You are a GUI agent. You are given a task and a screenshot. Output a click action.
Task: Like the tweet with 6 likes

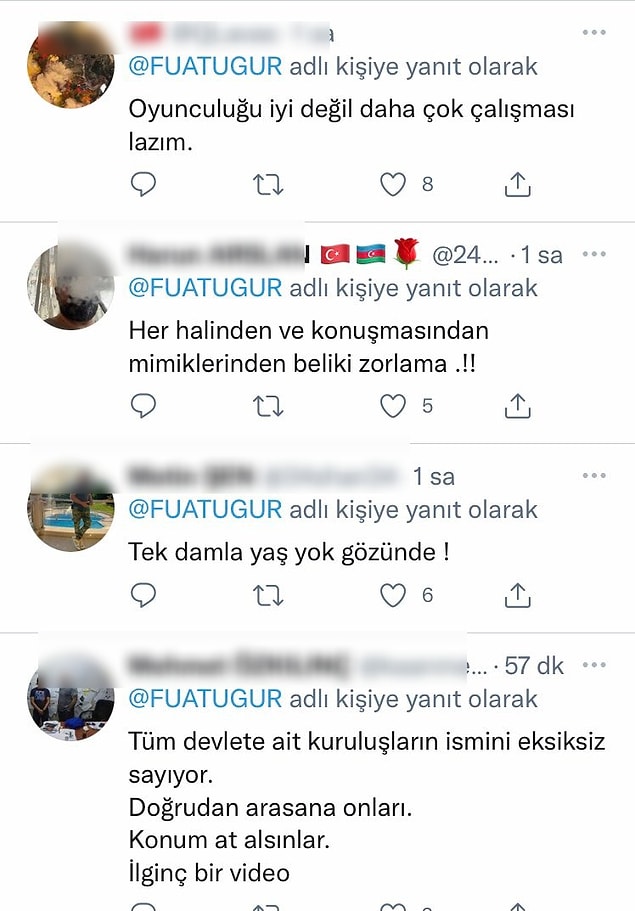click(393, 596)
